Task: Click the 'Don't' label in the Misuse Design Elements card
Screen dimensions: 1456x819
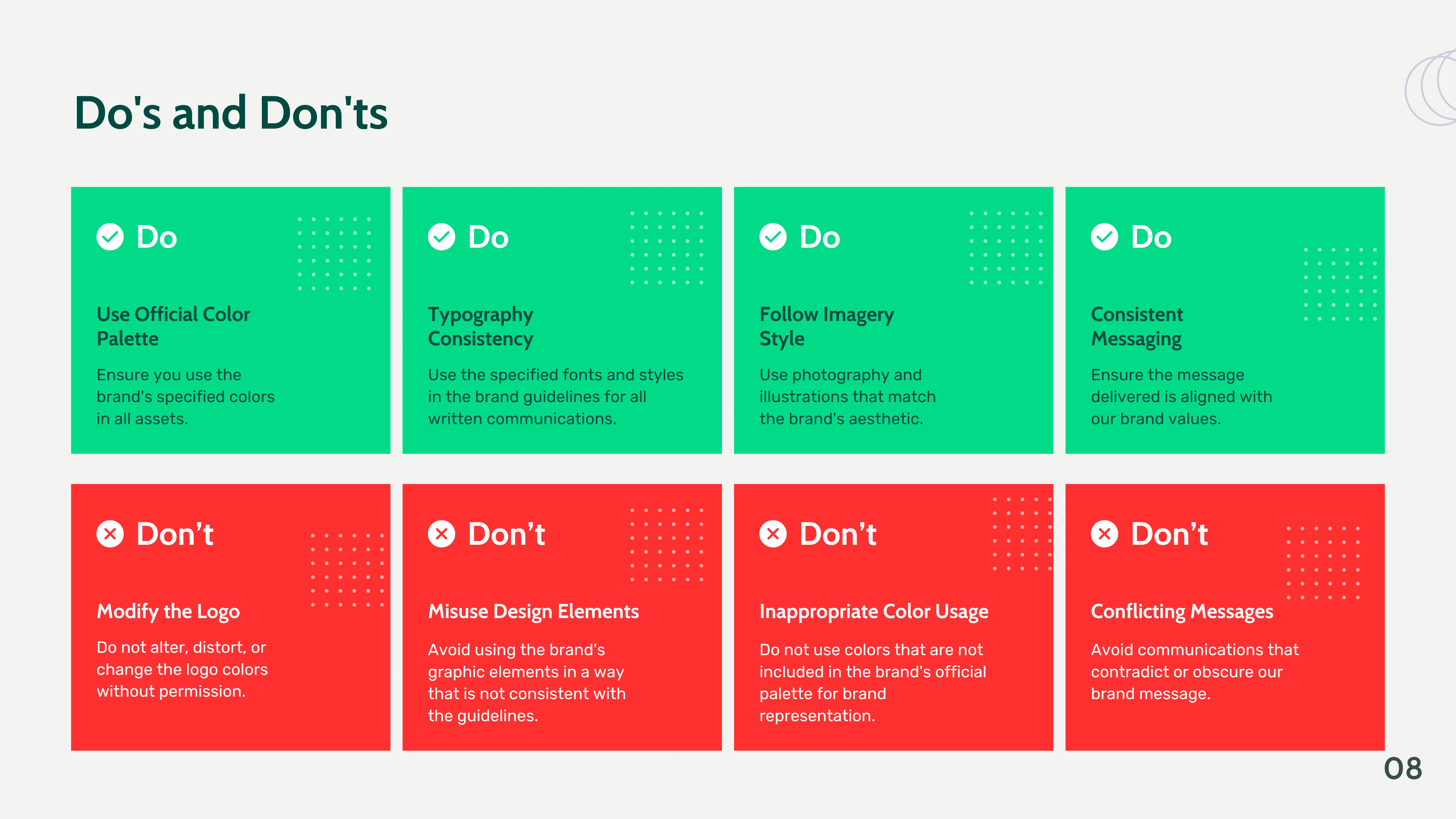Action: (x=506, y=534)
